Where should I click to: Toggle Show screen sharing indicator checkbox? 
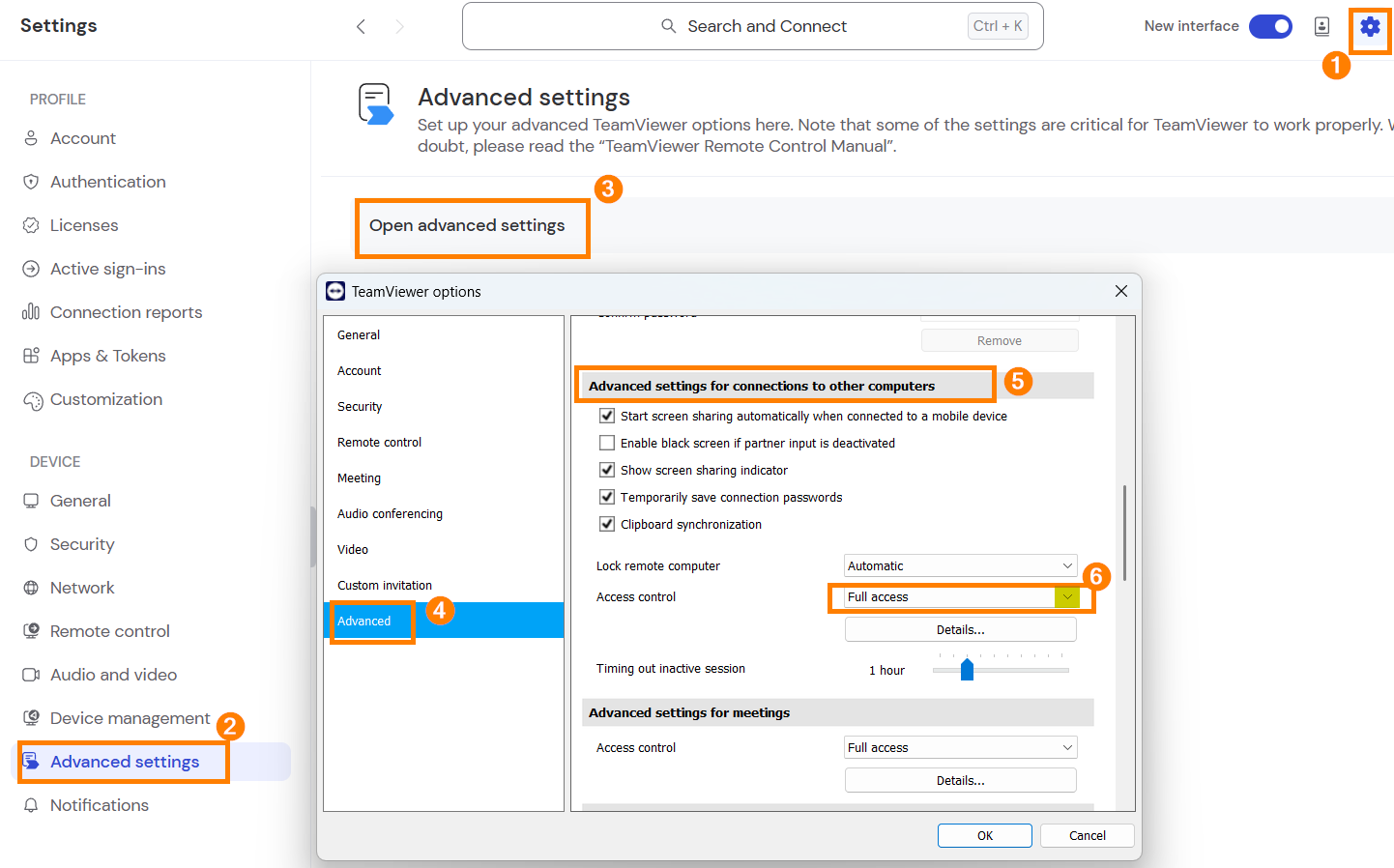pyautogui.click(x=607, y=470)
